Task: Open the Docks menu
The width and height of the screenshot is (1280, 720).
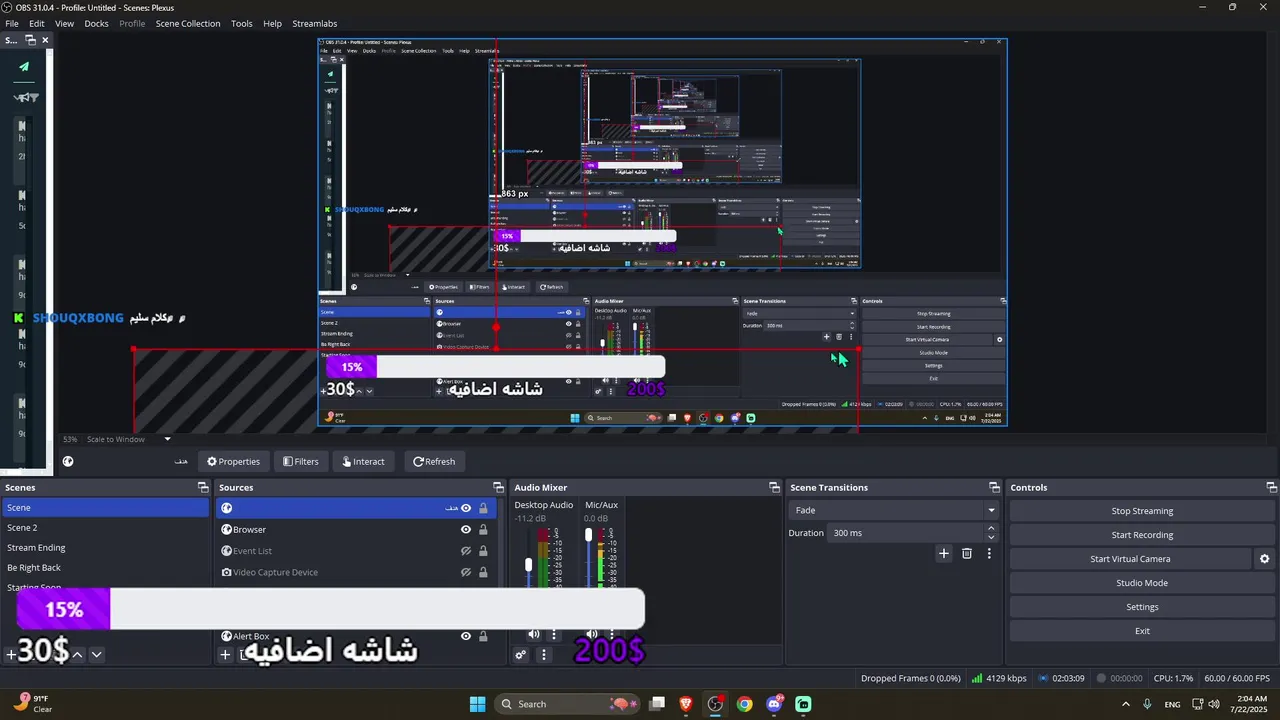Action: 97,23
